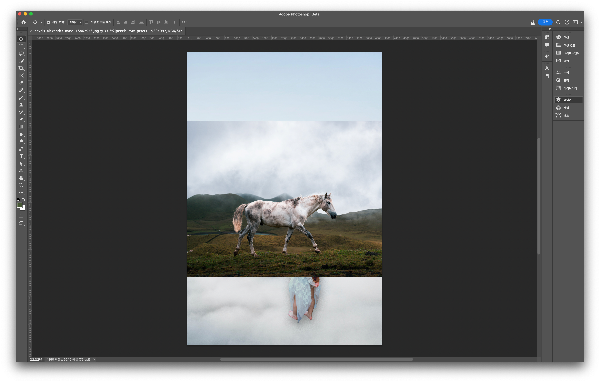
Task: Select the Horizontal Type tool
Action: (x=21, y=156)
